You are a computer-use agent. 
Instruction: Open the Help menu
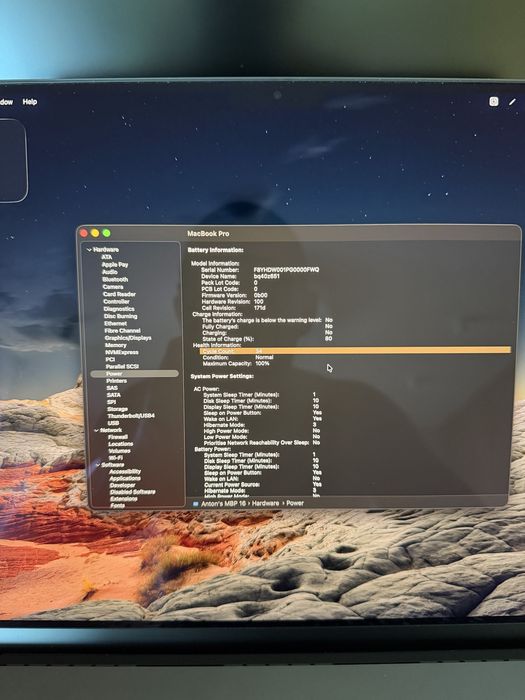point(30,102)
